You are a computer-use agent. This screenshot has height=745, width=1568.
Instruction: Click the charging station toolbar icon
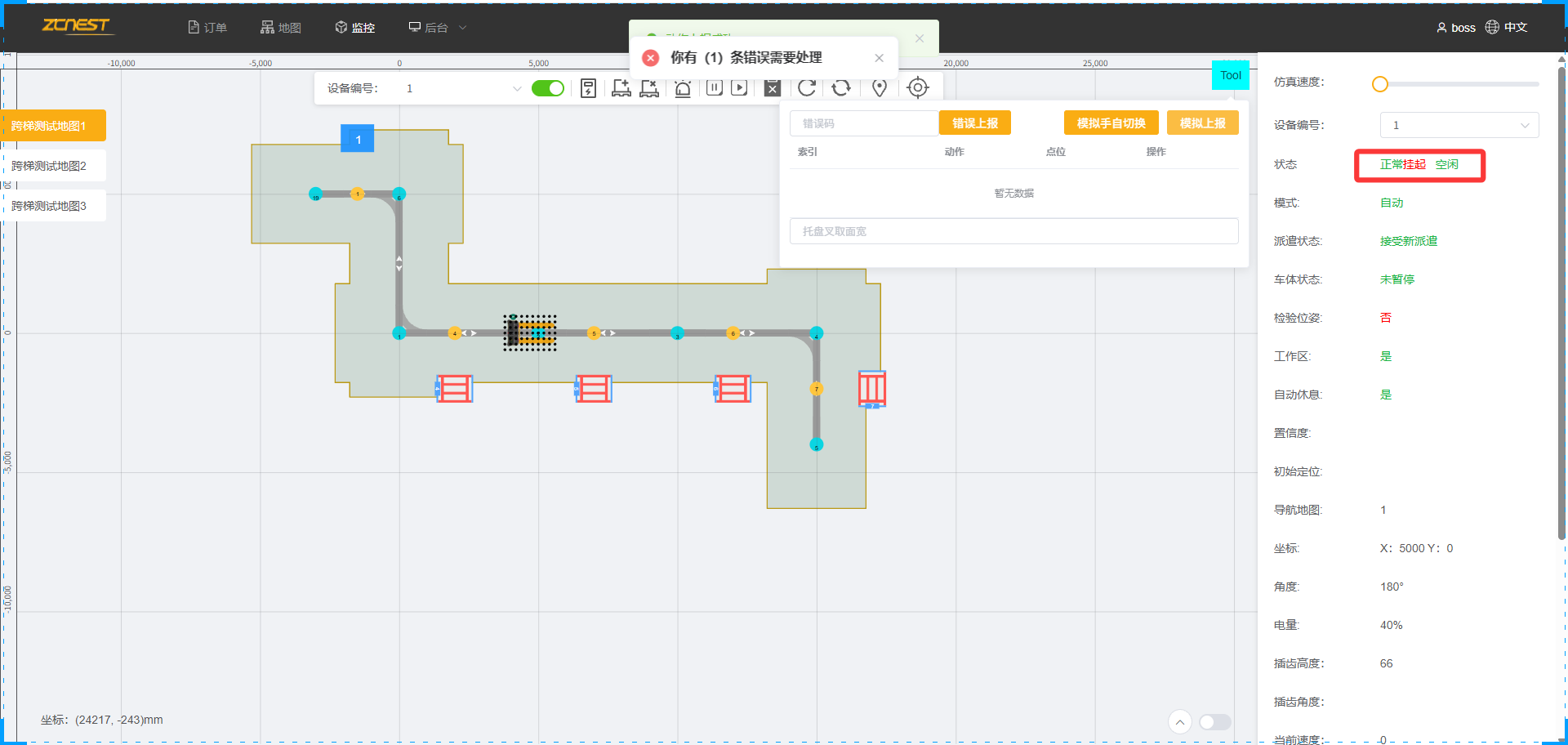(x=588, y=88)
